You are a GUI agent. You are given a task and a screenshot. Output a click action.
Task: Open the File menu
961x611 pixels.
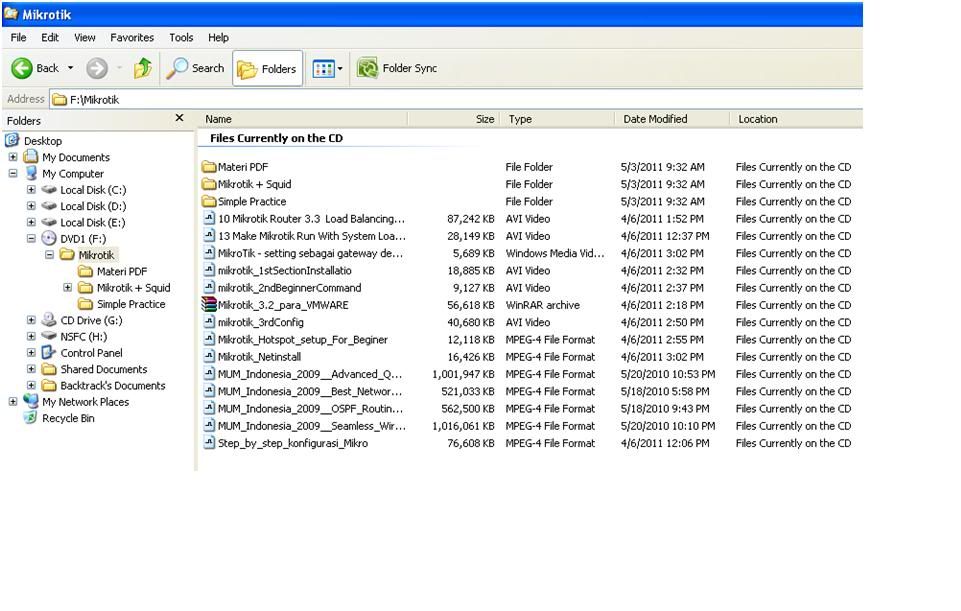pos(18,37)
